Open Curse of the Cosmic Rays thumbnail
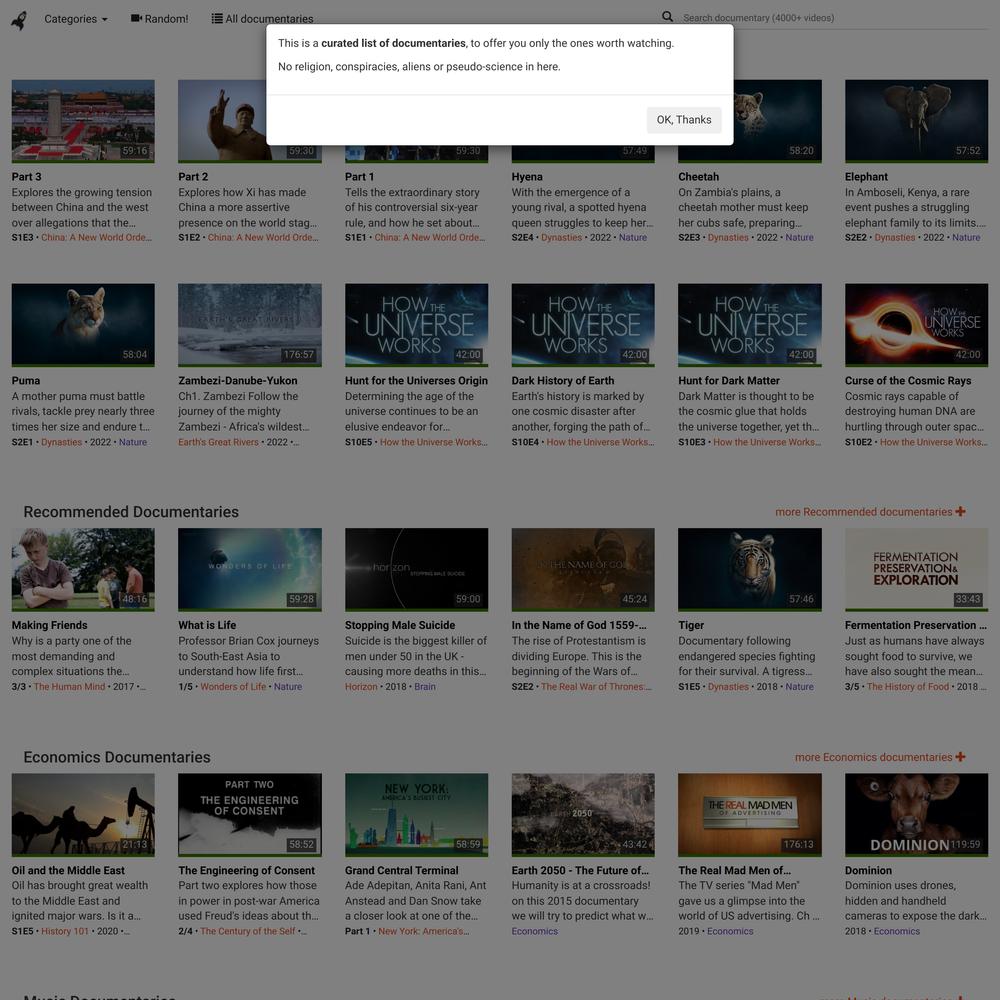Image resolution: width=1000 pixels, height=1000 pixels. pyautogui.click(x=916, y=325)
